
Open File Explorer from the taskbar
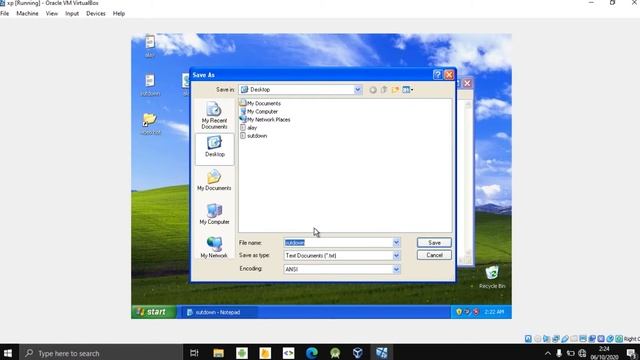click(x=218, y=353)
